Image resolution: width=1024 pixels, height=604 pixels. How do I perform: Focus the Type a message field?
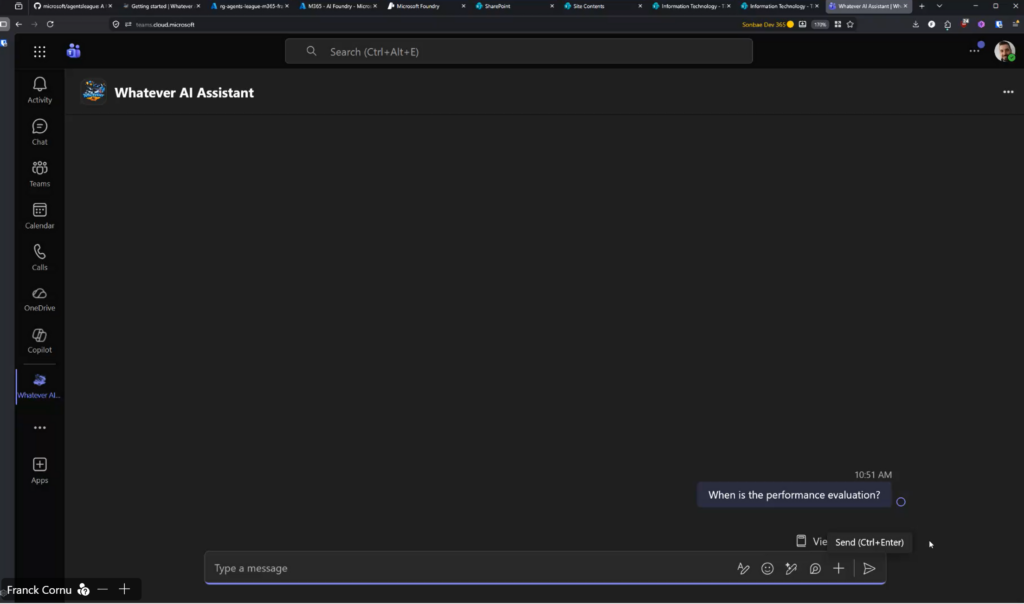pos(470,568)
